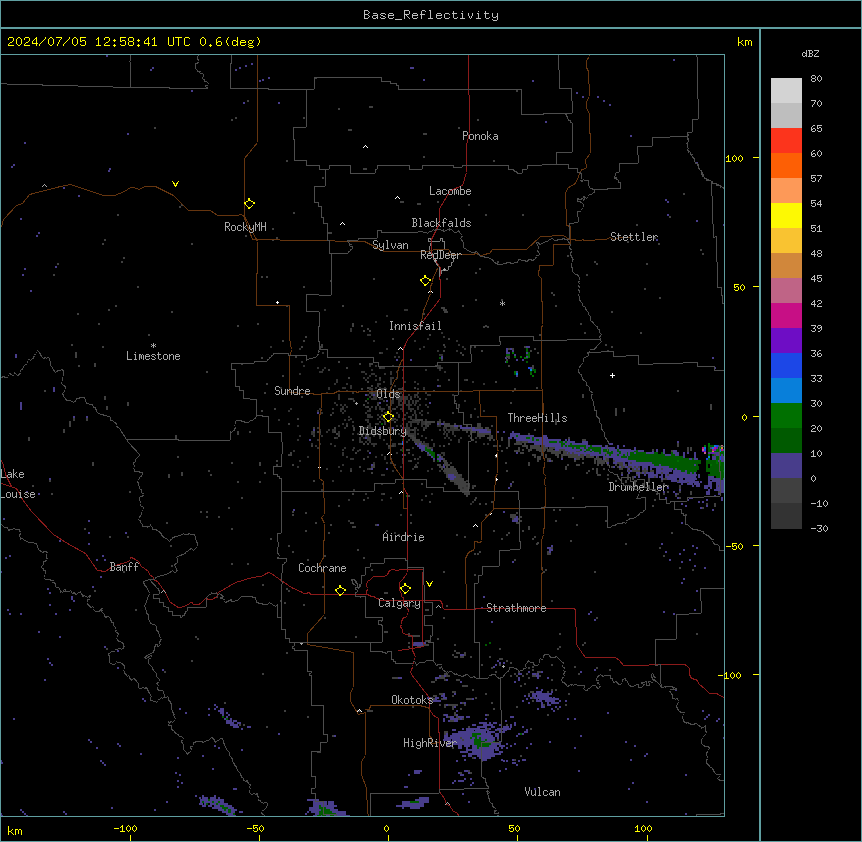Screen dimensions: 862x842
Task: Select the Banff label
Action: [x=124, y=567]
